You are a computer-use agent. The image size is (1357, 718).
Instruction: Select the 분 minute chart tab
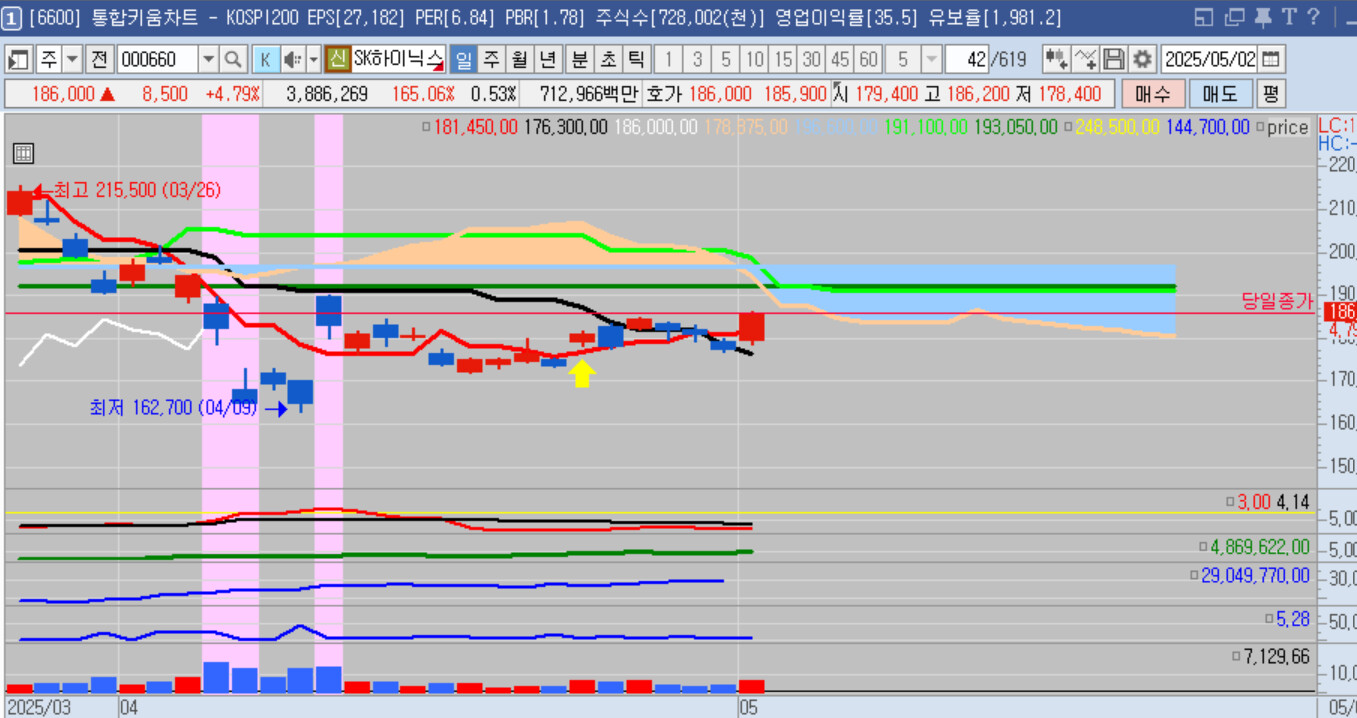click(579, 59)
